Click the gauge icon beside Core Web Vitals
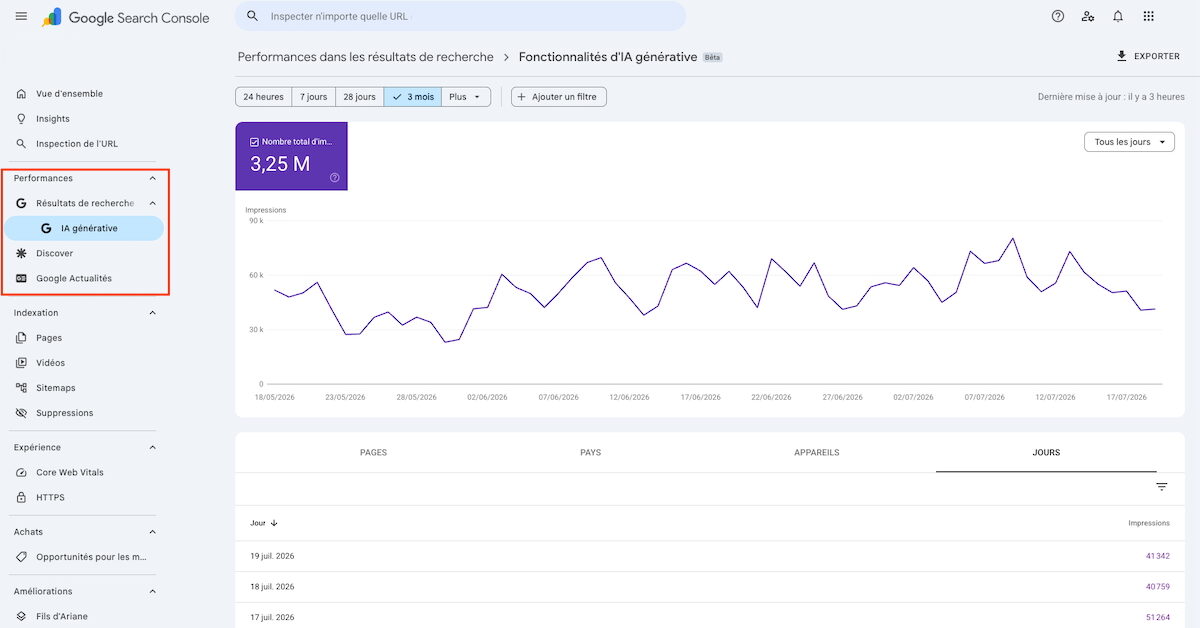1200x628 pixels. pyautogui.click(x=21, y=472)
